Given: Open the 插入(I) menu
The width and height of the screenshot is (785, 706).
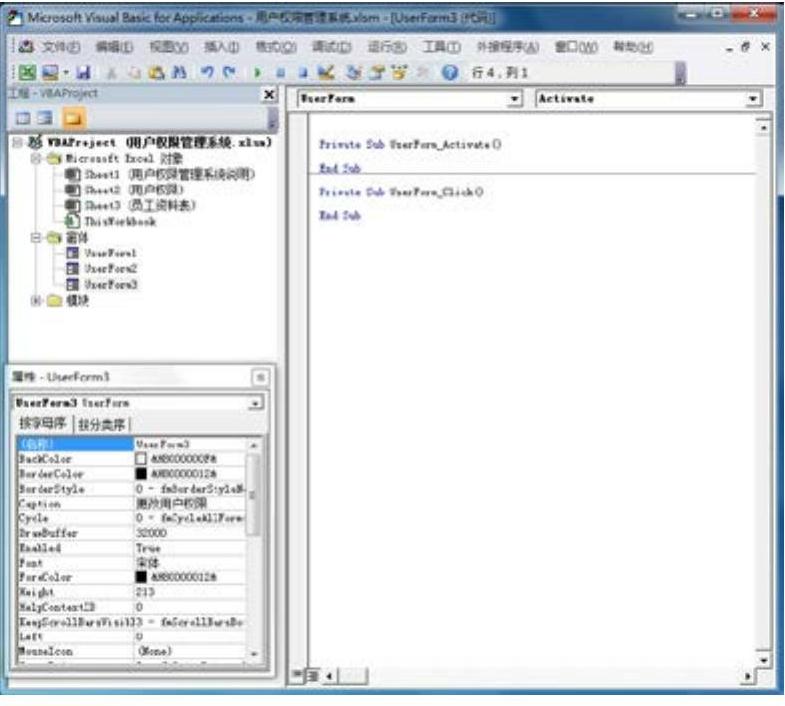Looking at the screenshot, I should (x=222, y=47).
